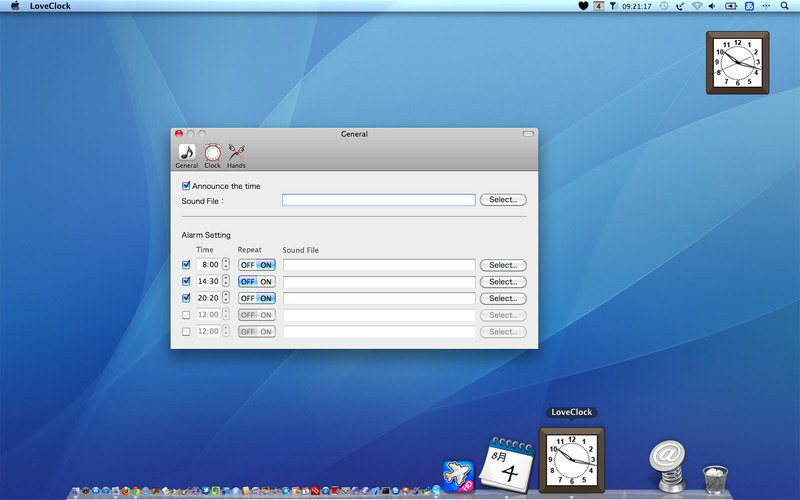The height and width of the screenshot is (500, 800).
Task: Uncheck Announce the time
Action: [186, 186]
